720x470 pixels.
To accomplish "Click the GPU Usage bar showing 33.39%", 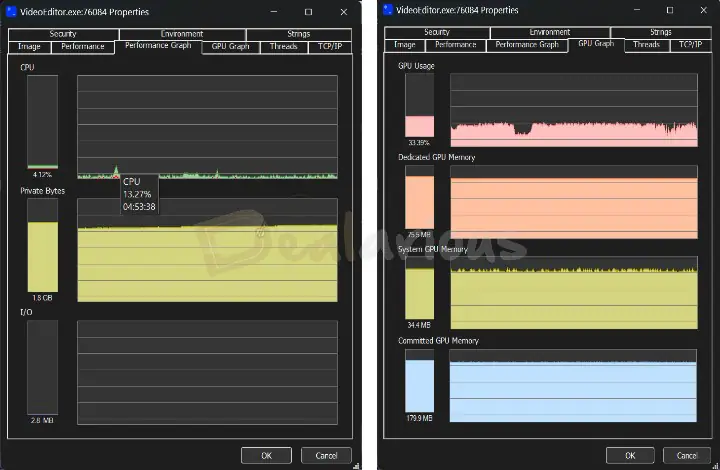I will (419, 105).
